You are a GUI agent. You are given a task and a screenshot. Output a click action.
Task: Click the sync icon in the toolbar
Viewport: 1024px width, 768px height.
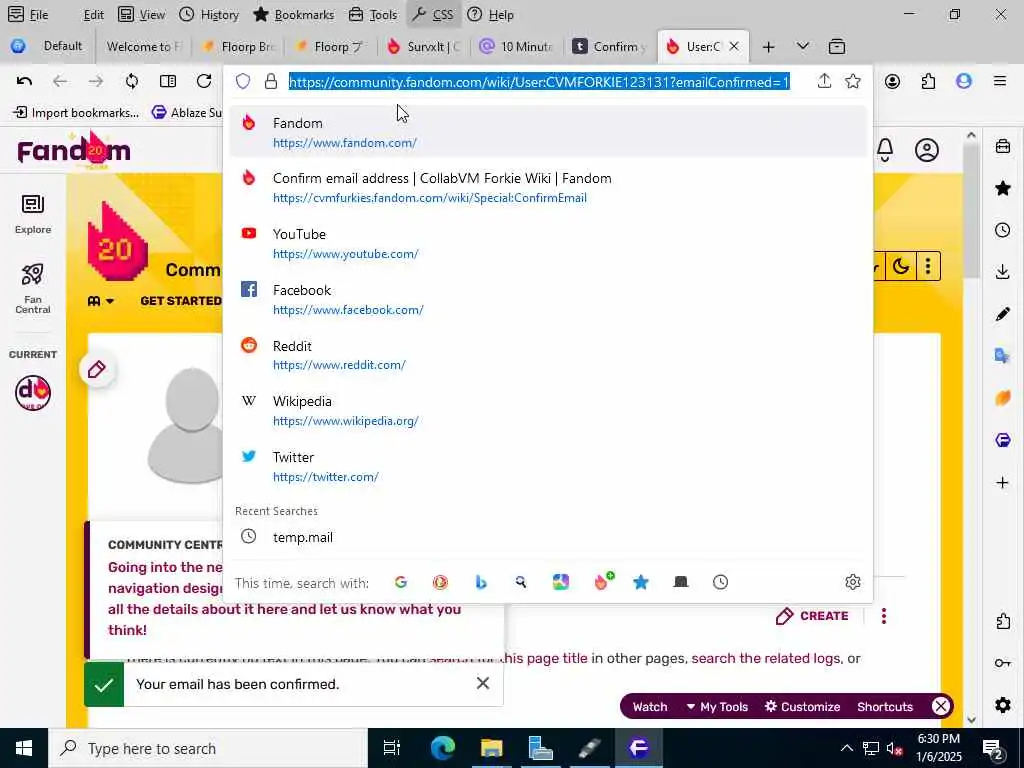coord(132,81)
